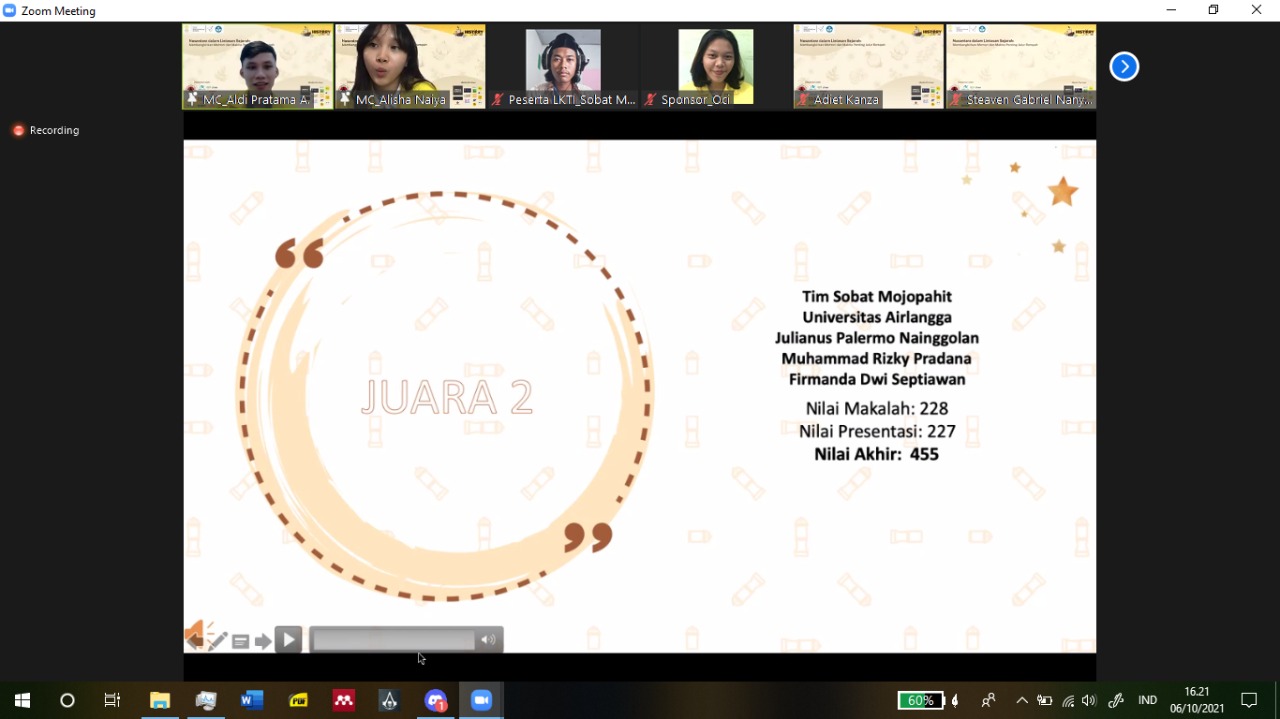The image size is (1280, 719).
Task: Open the notification action center
Action: coord(1248,700)
